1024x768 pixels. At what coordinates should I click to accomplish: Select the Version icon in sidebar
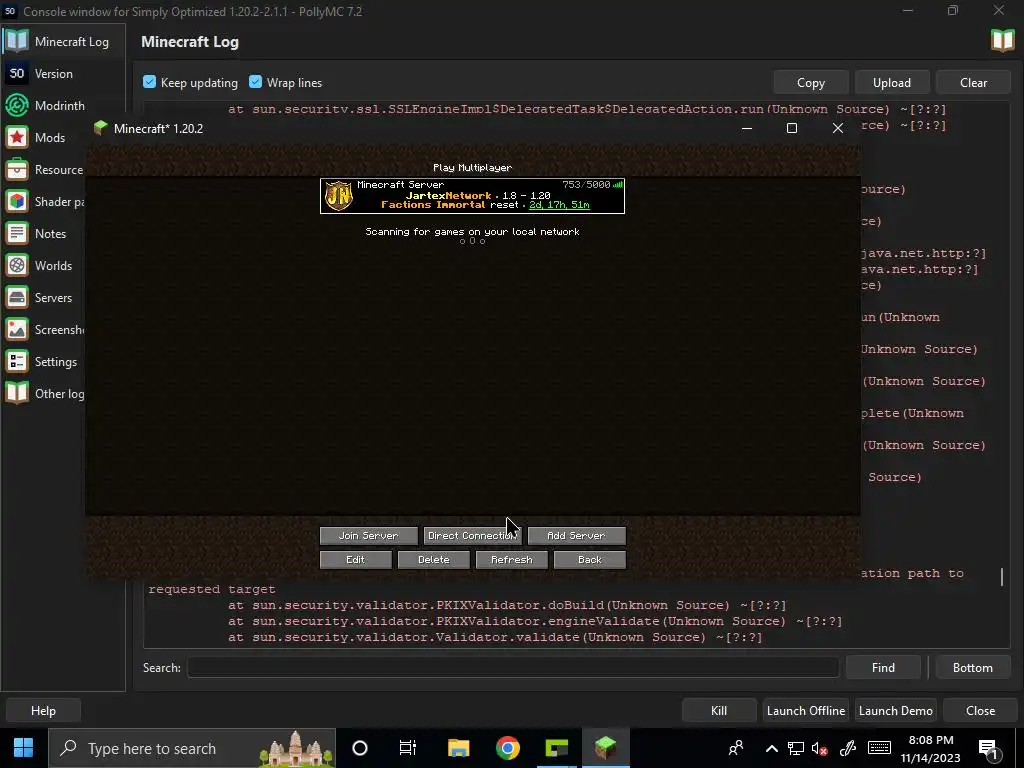pos(17,73)
